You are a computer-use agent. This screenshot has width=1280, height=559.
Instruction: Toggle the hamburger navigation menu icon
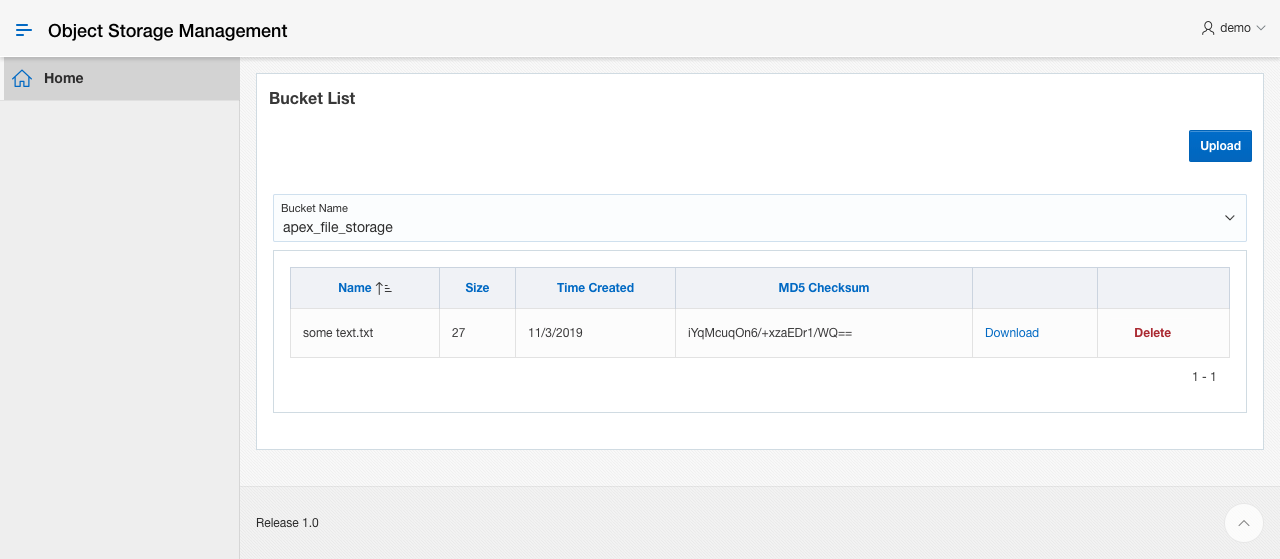[x=24, y=30]
